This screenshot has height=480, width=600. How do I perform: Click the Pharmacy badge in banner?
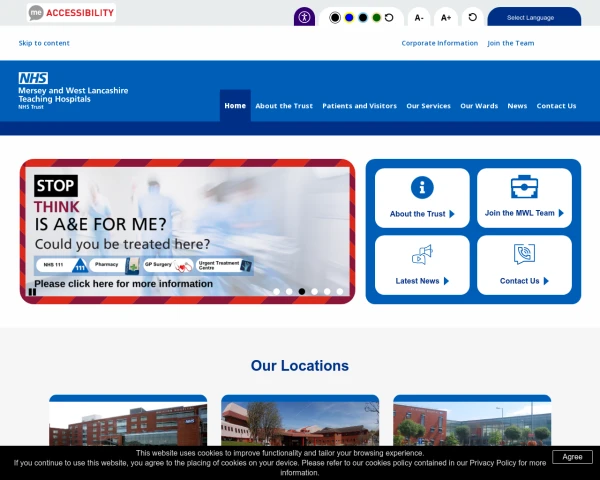click(x=114, y=265)
